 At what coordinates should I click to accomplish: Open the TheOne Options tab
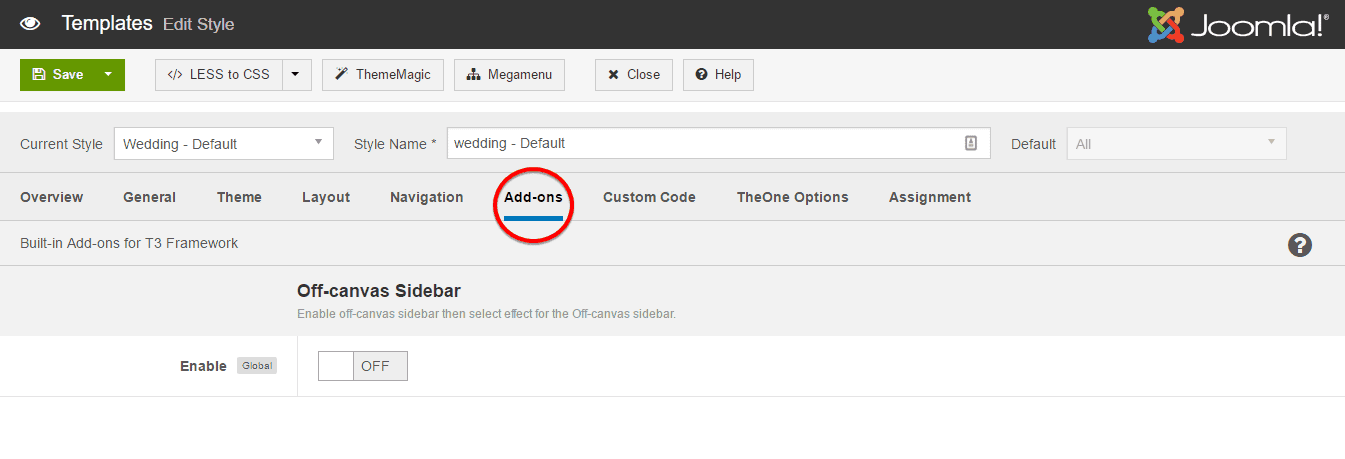pyautogui.click(x=792, y=197)
